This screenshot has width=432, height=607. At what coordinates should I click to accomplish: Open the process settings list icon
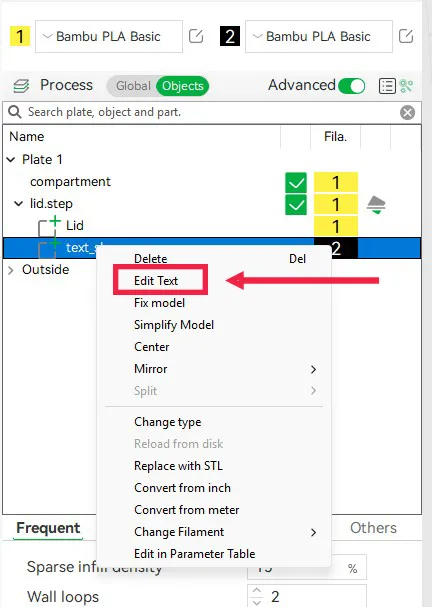(387, 86)
